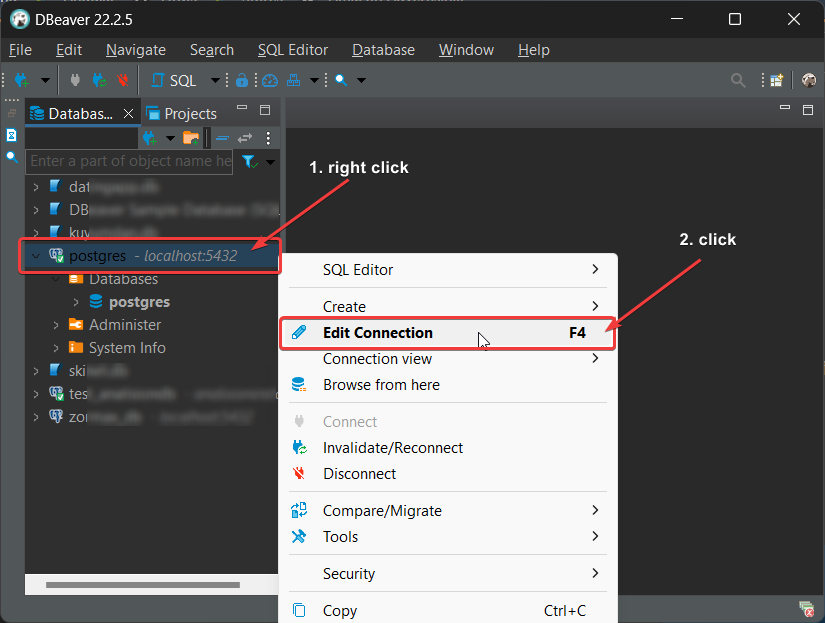Screen dimensions: 825x623
Task: Open the Navigate menu
Action: point(136,50)
